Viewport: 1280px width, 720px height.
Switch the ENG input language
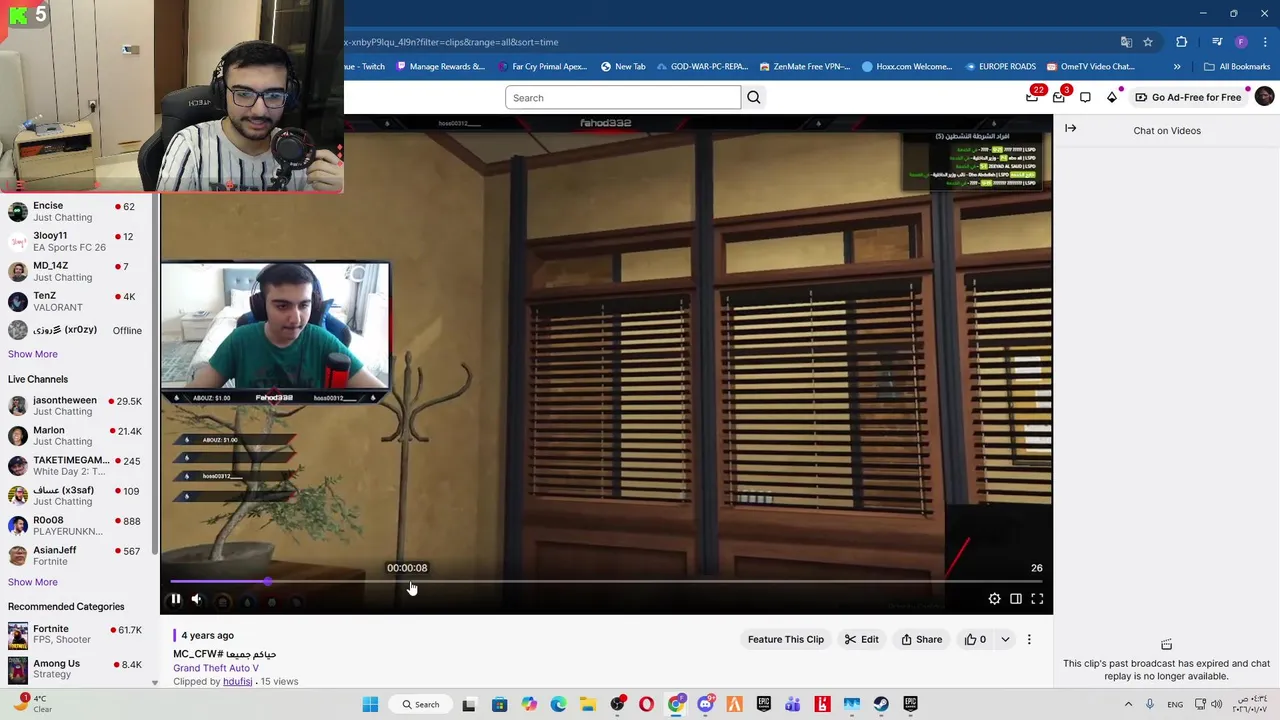pyautogui.click(x=1176, y=704)
